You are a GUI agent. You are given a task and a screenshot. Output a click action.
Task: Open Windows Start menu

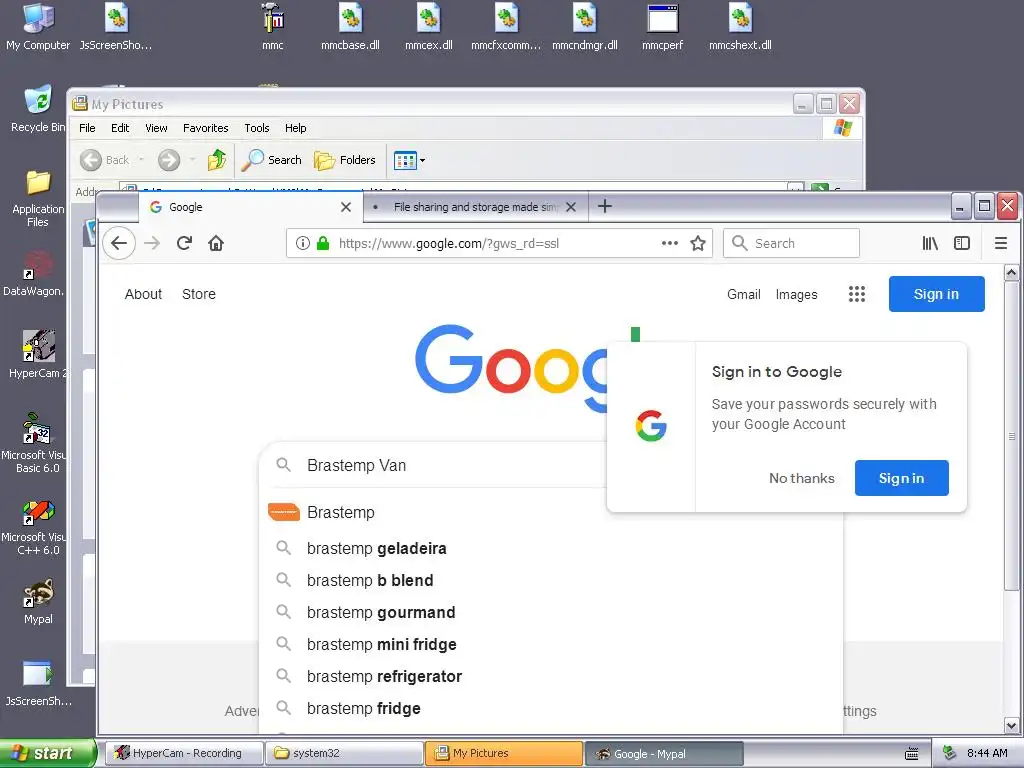[x=47, y=753]
